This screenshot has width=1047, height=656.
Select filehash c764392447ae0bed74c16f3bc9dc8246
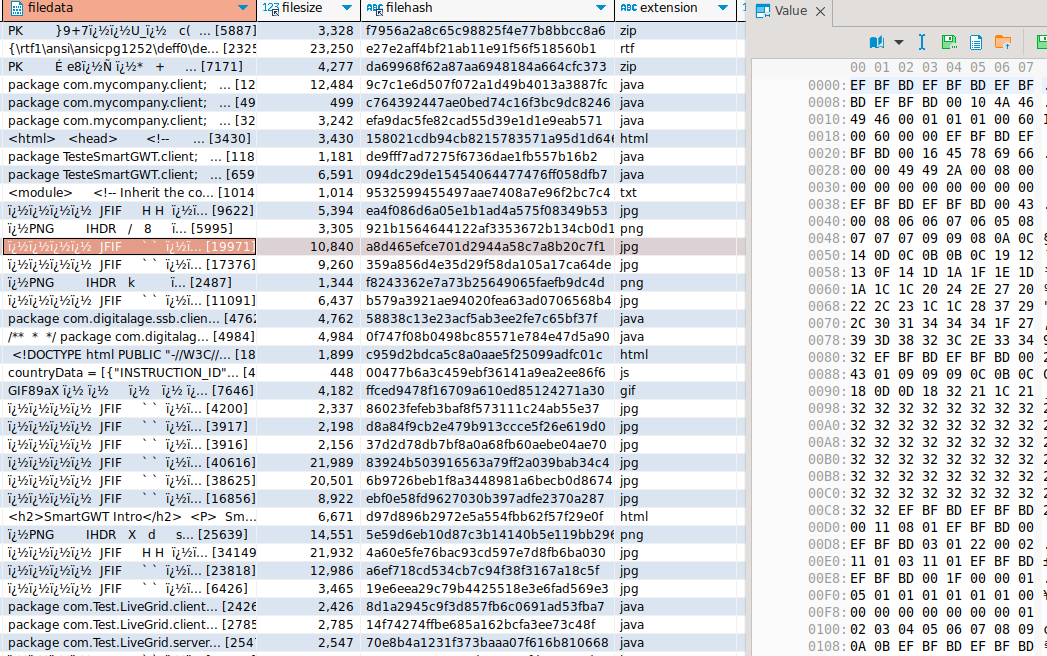coord(487,103)
